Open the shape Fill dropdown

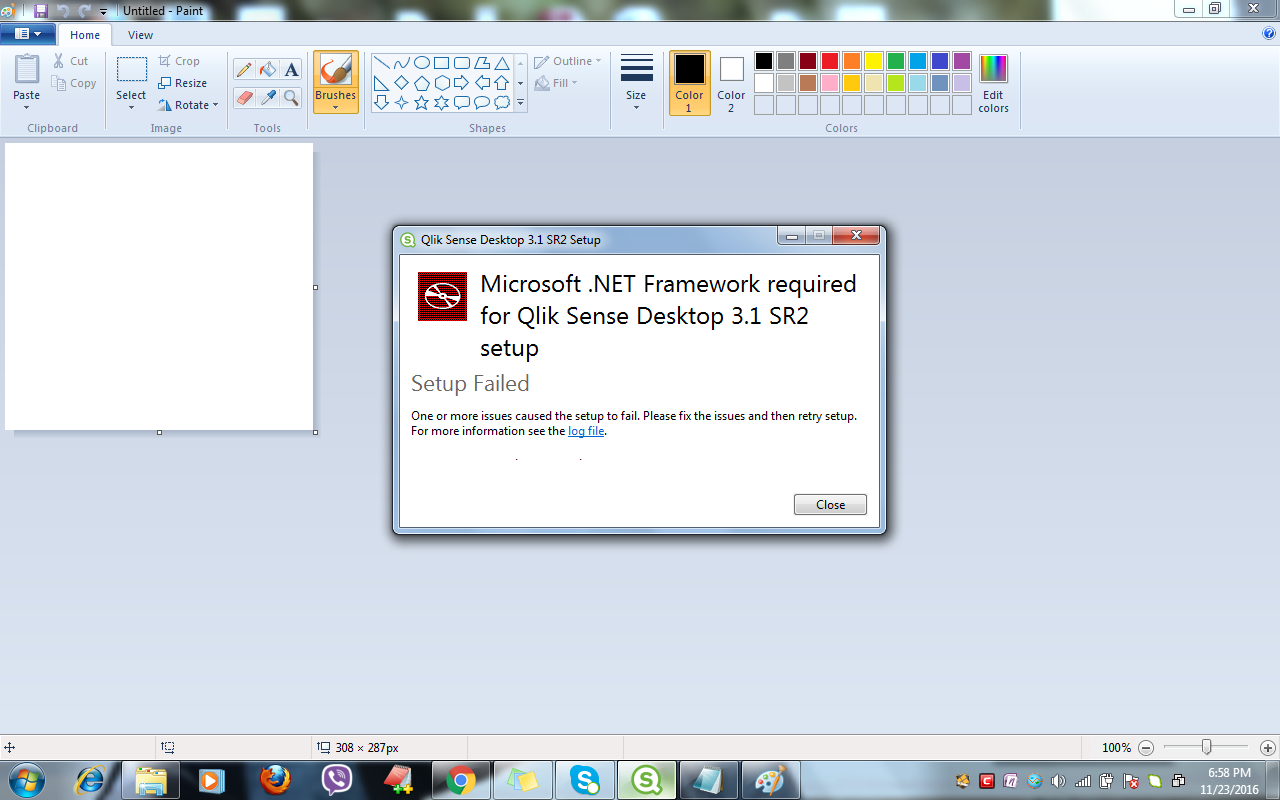[557, 83]
